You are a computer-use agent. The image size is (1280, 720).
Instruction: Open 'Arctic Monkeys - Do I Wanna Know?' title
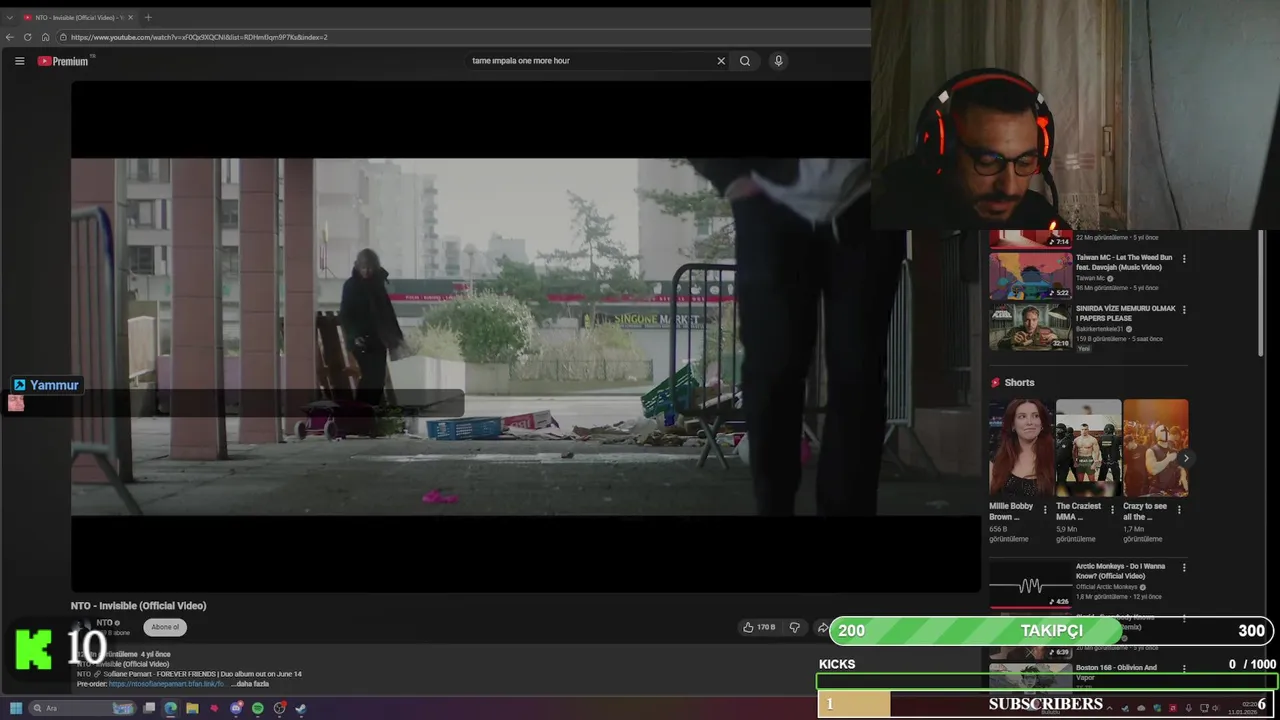tap(1121, 571)
